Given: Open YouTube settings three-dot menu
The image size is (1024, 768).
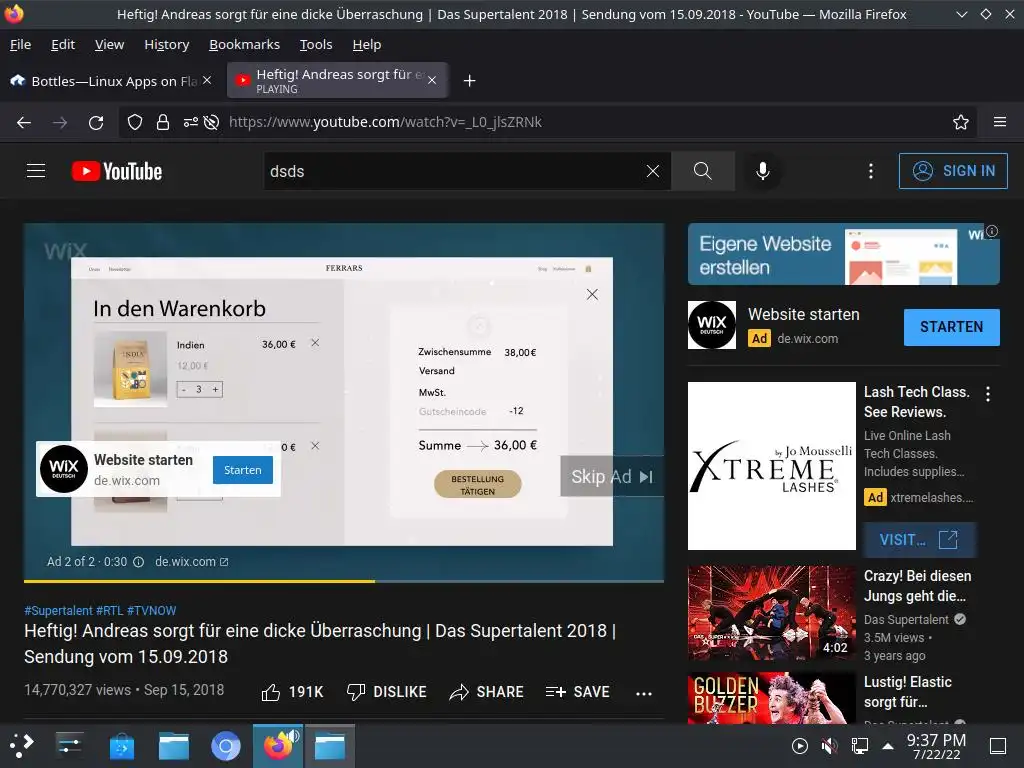Looking at the screenshot, I should (x=871, y=171).
